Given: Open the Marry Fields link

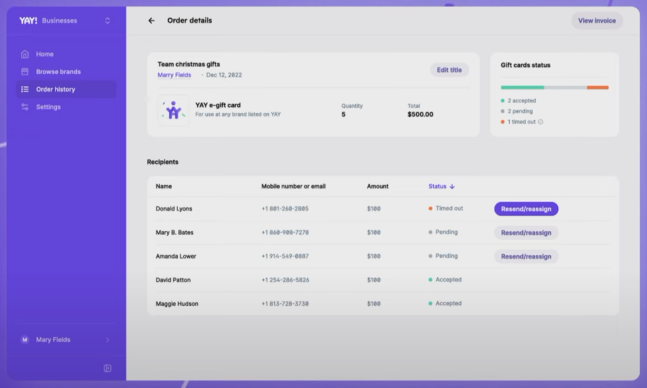Looking at the screenshot, I should pos(174,75).
